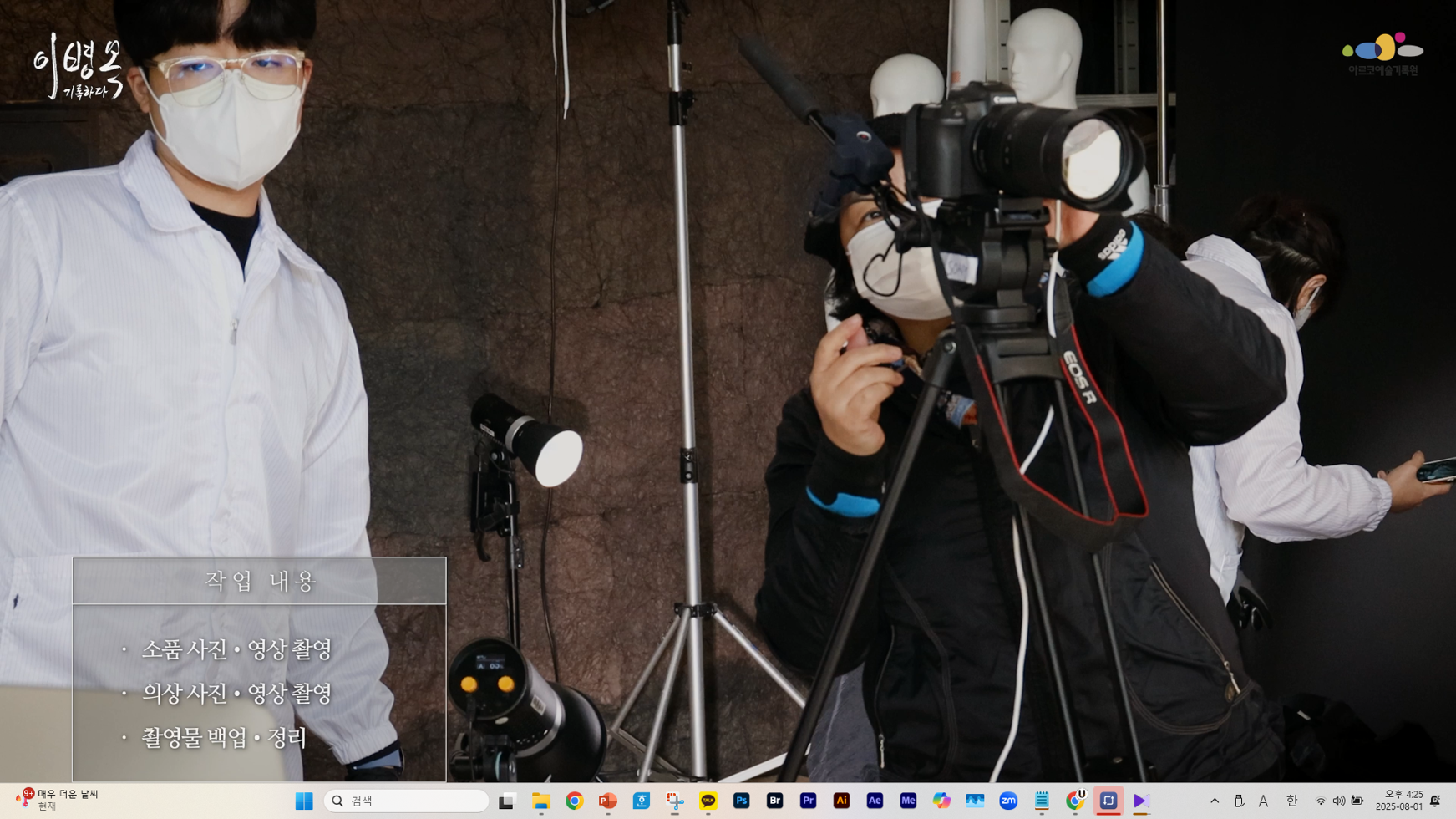The height and width of the screenshot is (819, 1456).
Task: Open the Zoom taskbar icon
Action: (1008, 801)
